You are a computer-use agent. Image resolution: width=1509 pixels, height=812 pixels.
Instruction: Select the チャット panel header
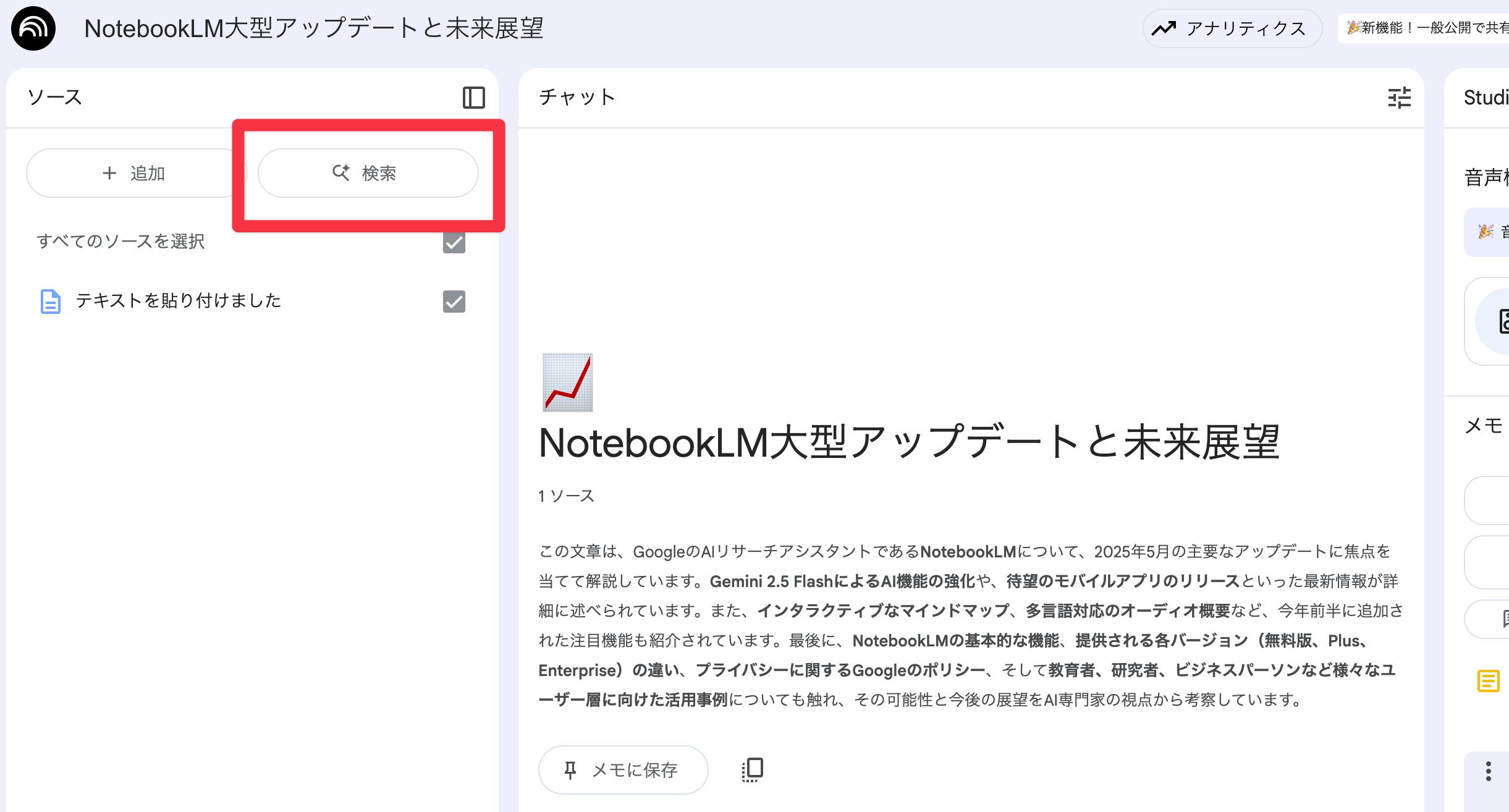[x=577, y=98]
